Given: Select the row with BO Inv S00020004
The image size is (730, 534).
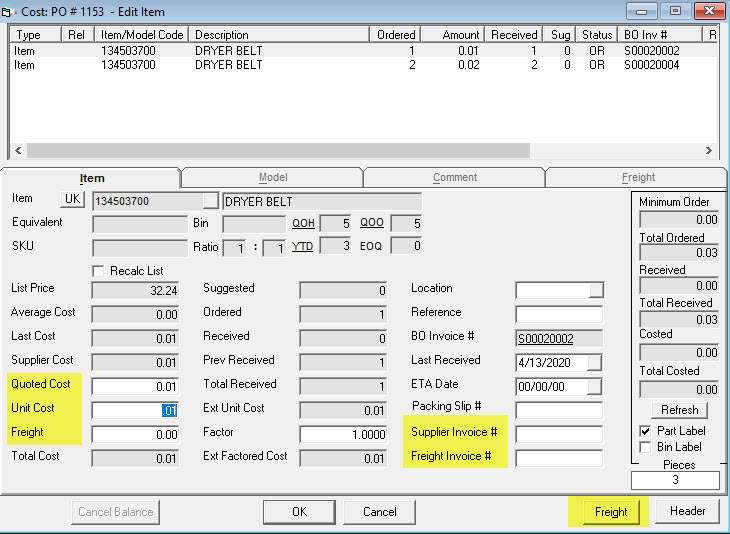Looking at the screenshot, I should (x=363, y=65).
